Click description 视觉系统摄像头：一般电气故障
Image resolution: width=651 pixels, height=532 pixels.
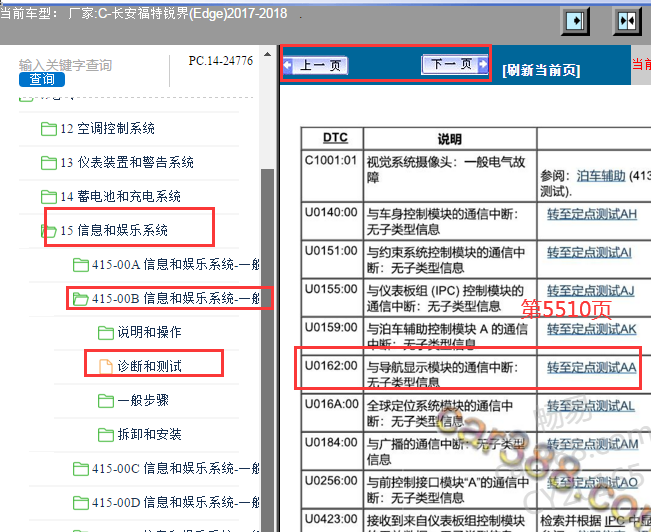[446, 170]
